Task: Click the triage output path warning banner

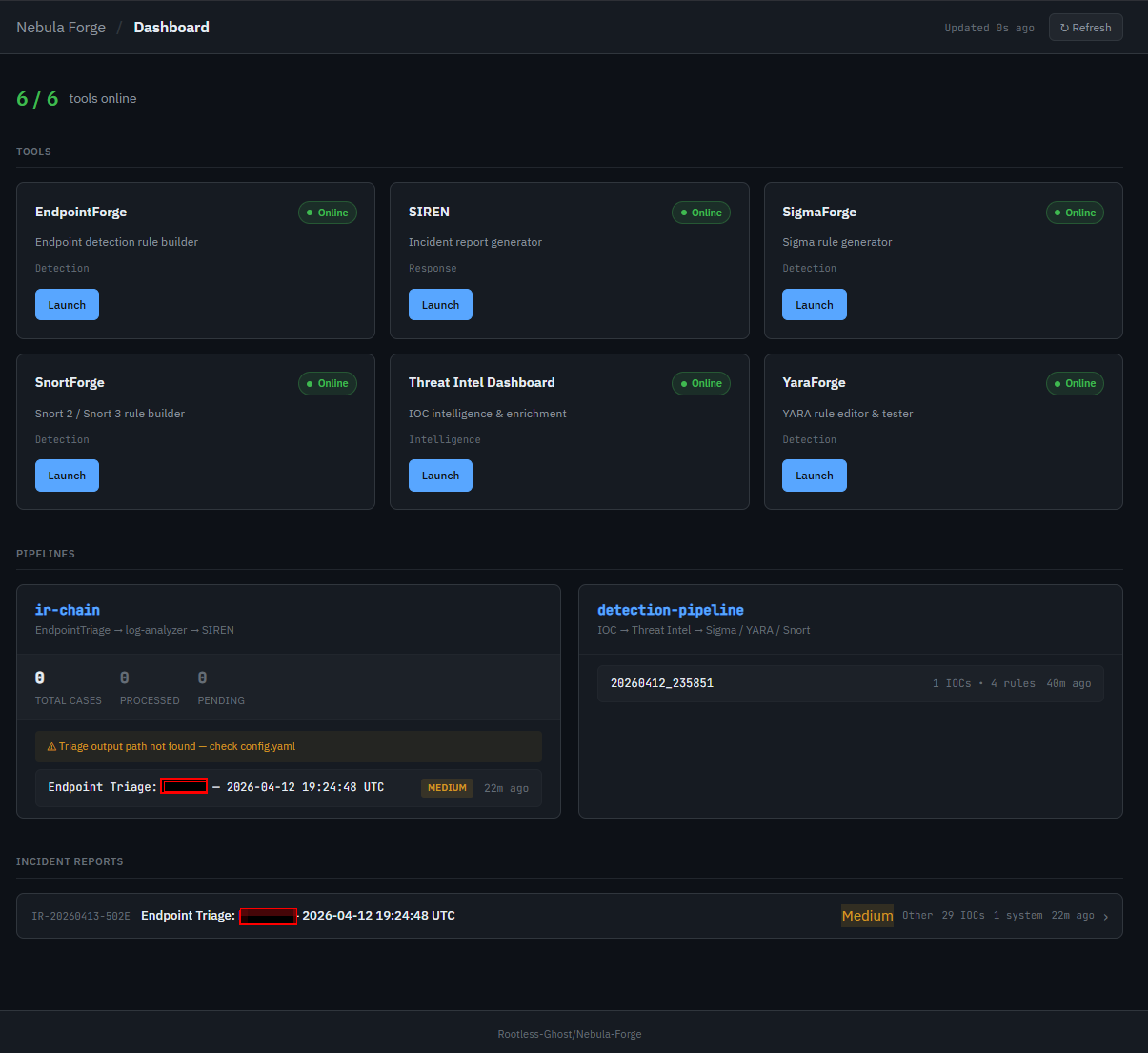Action: point(289,746)
